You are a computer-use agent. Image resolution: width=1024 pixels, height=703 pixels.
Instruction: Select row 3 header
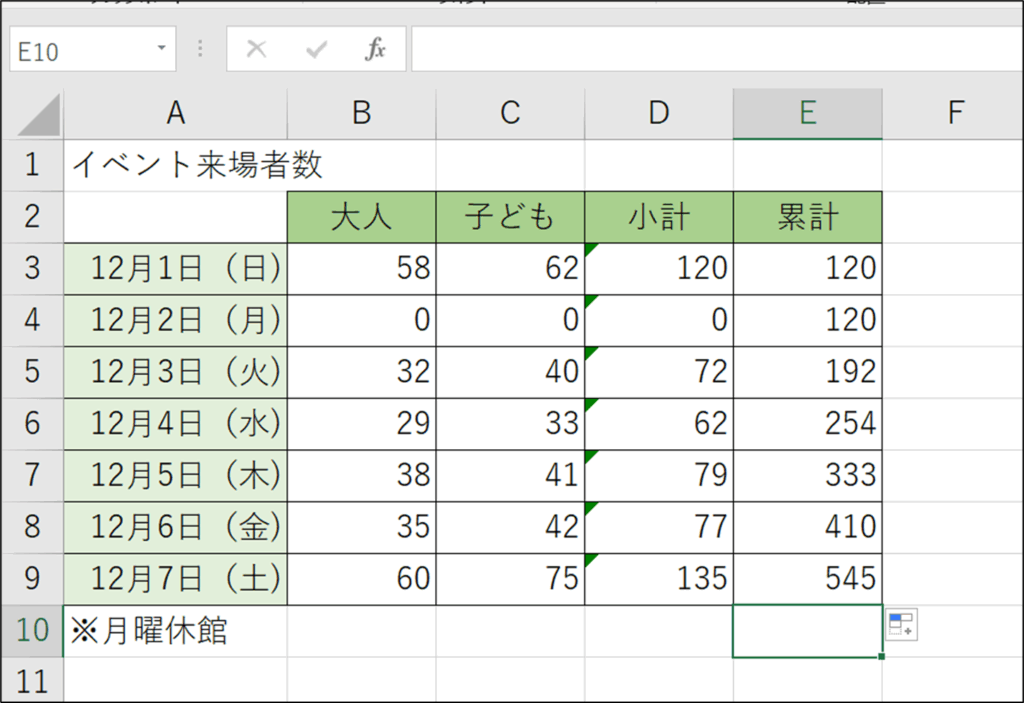(x=32, y=269)
